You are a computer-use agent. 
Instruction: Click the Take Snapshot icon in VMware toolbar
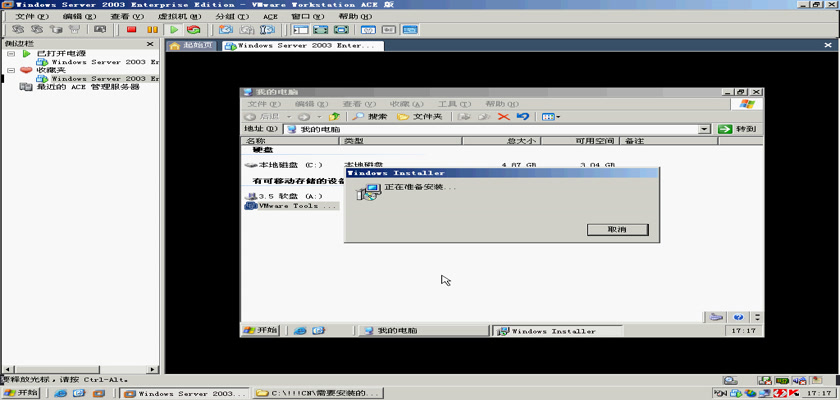[226, 29]
